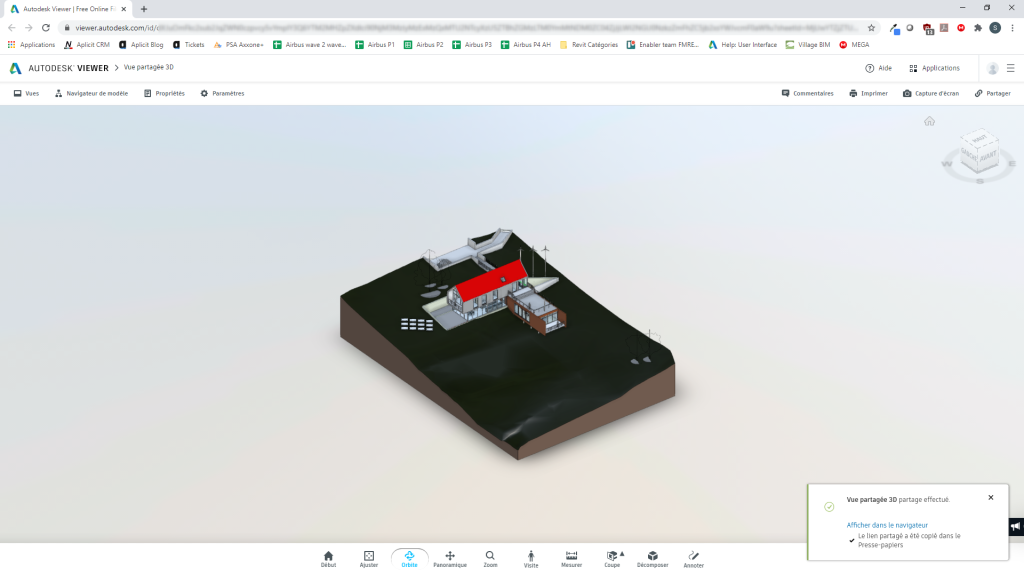1024x575 pixels.
Task: Click the Partager share button
Action: (x=992, y=93)
